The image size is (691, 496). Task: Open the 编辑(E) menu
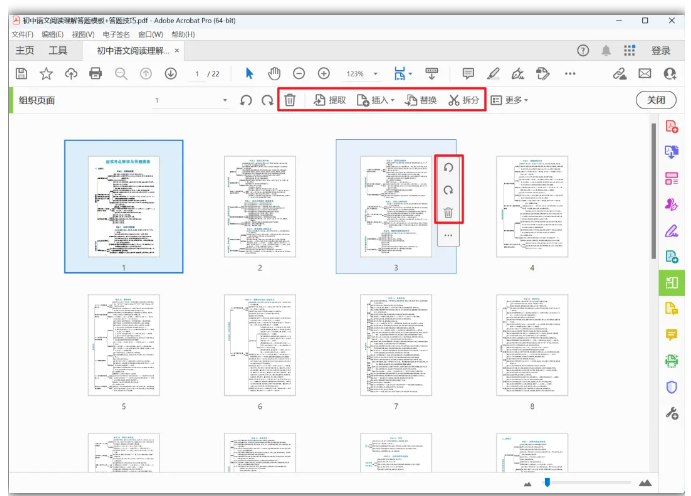tap(52, 34)
